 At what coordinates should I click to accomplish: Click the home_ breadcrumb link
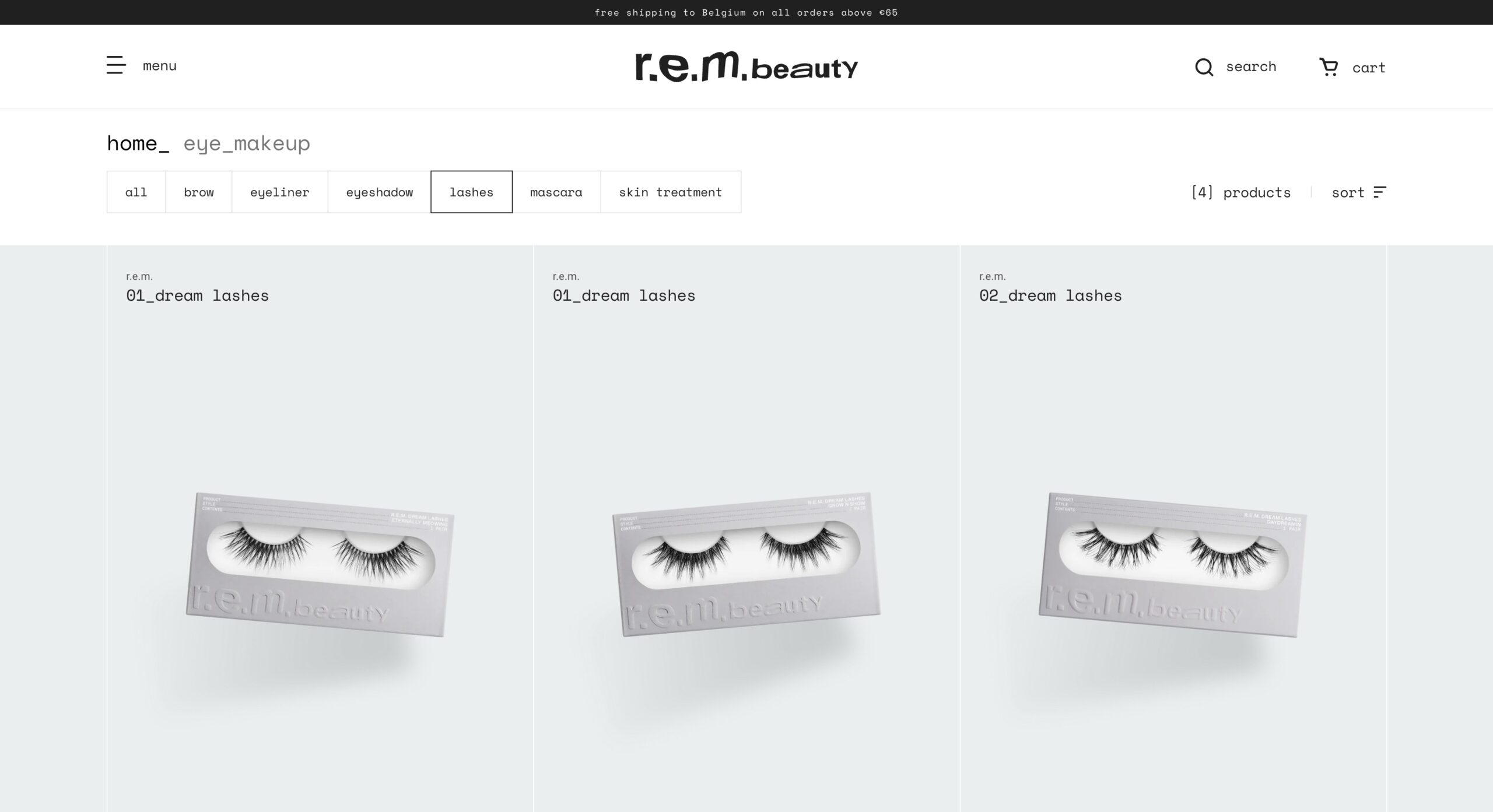point(138,143)
